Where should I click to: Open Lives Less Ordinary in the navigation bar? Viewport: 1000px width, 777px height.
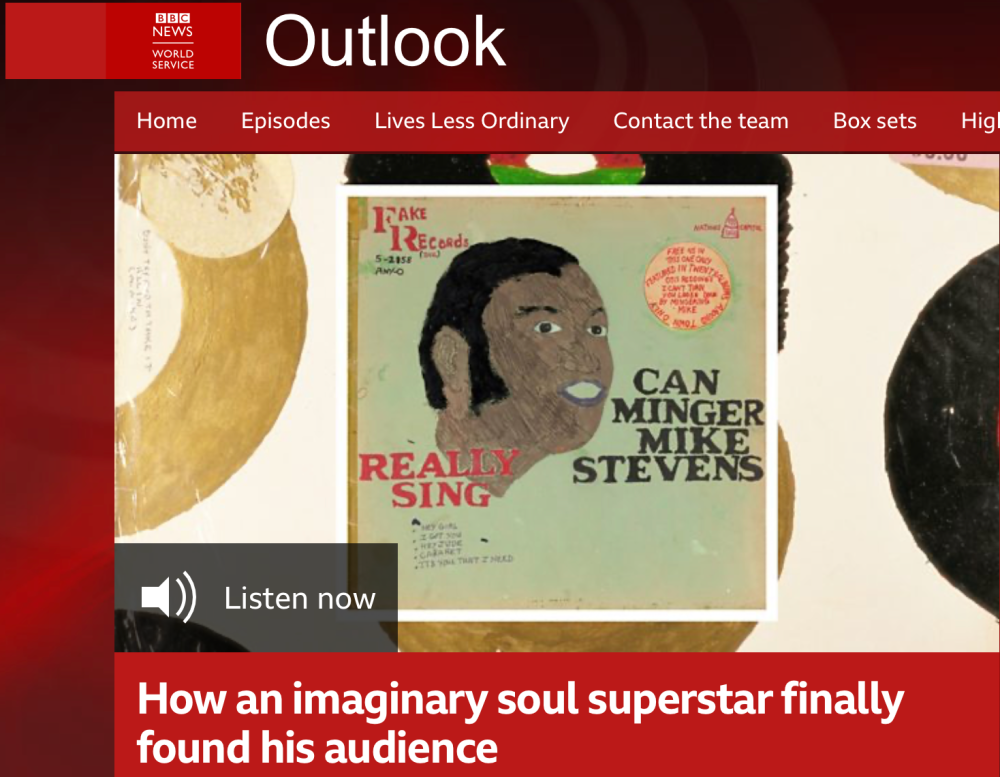[x=472, y=121]
